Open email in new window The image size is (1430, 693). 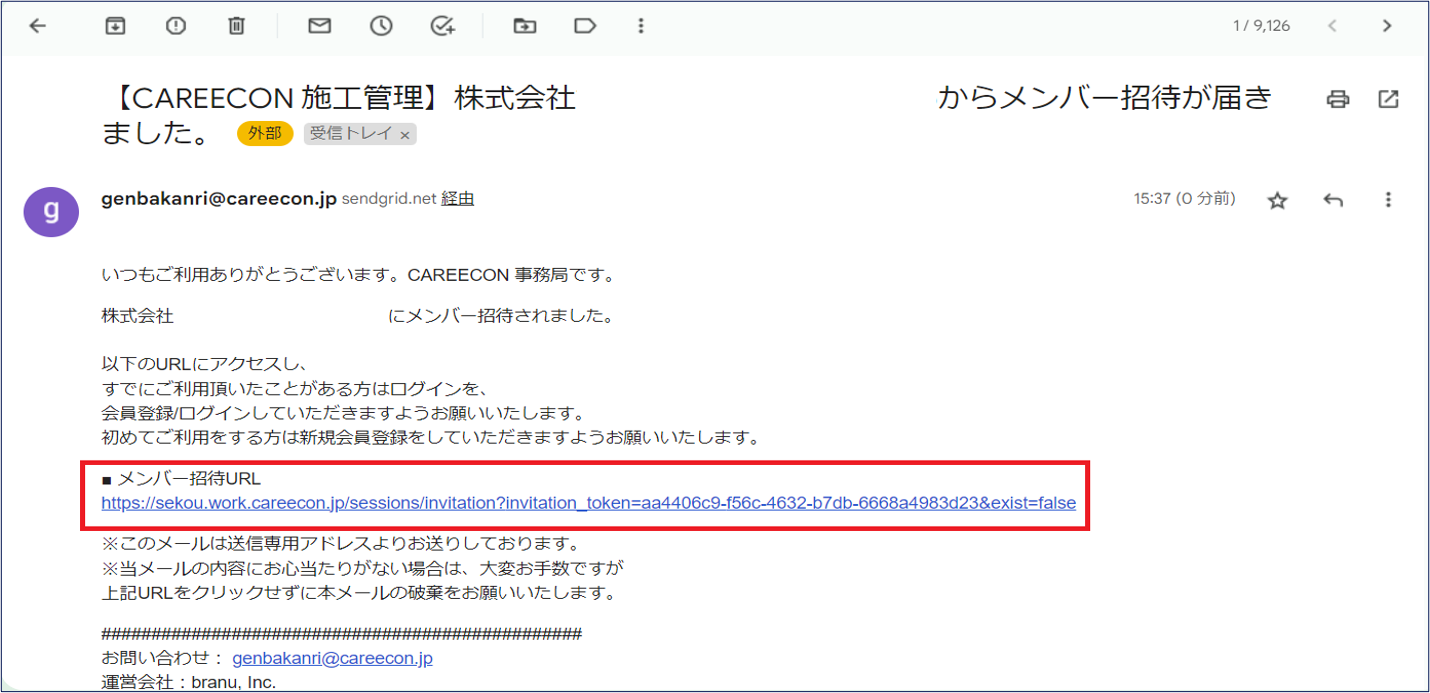(x=1388, y=98)
